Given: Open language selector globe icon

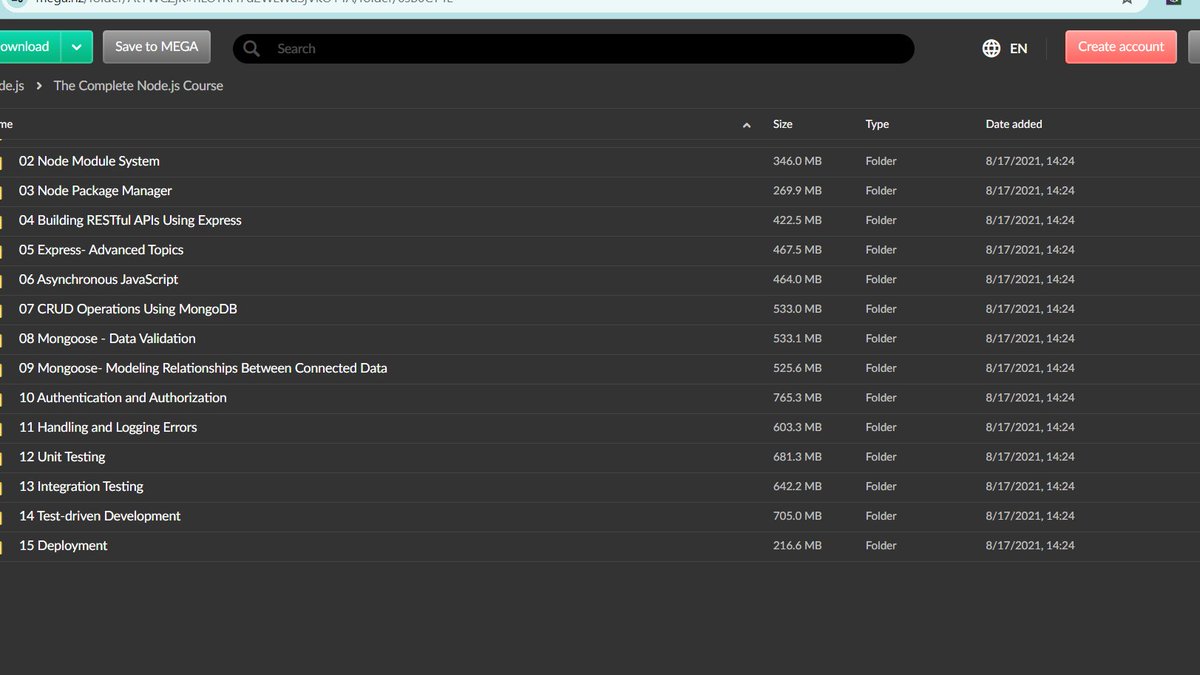Looking at the screenshot, I should [x=991, y=48].
